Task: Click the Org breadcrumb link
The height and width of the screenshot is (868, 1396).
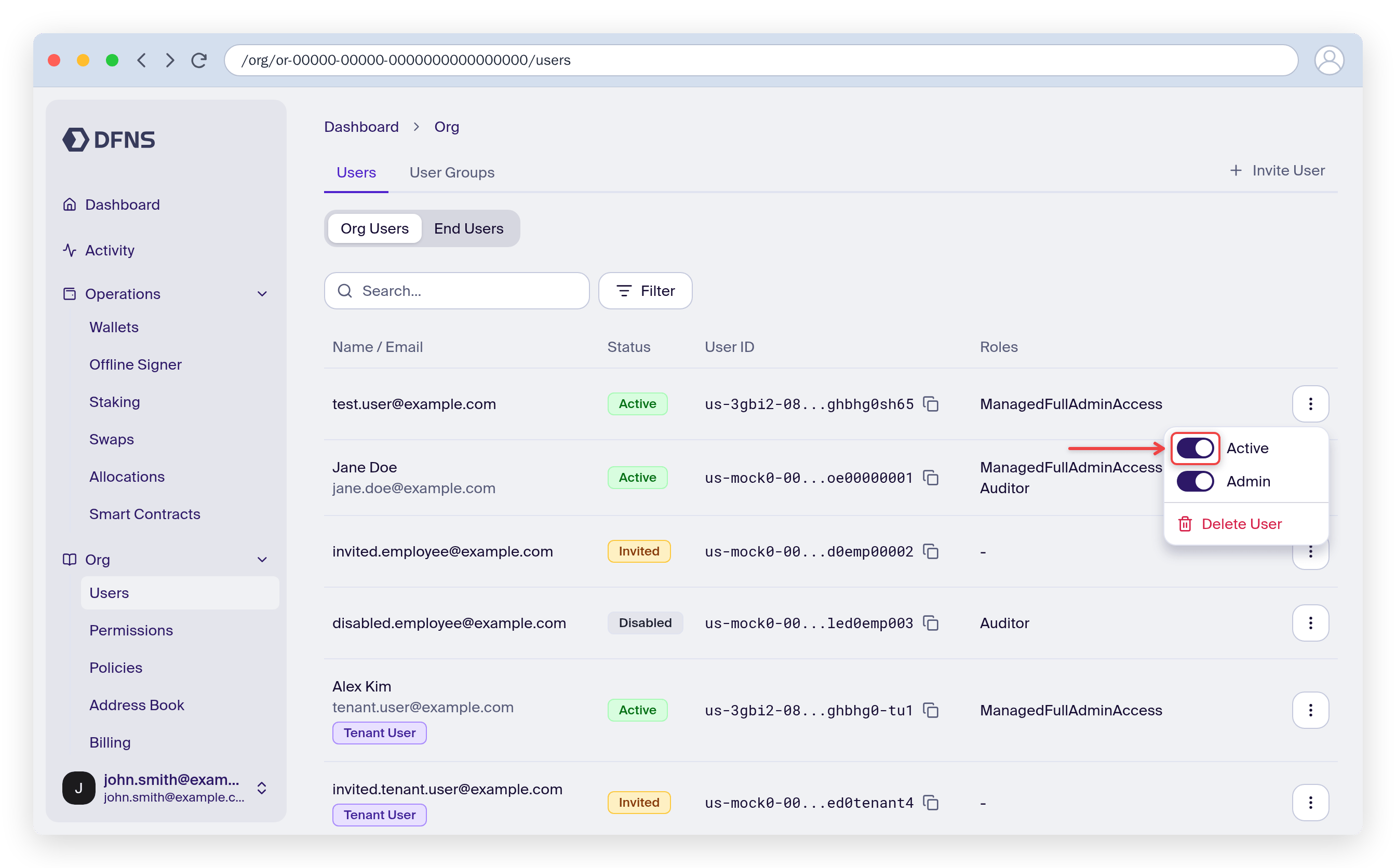Action: click(x=446, y=127)
